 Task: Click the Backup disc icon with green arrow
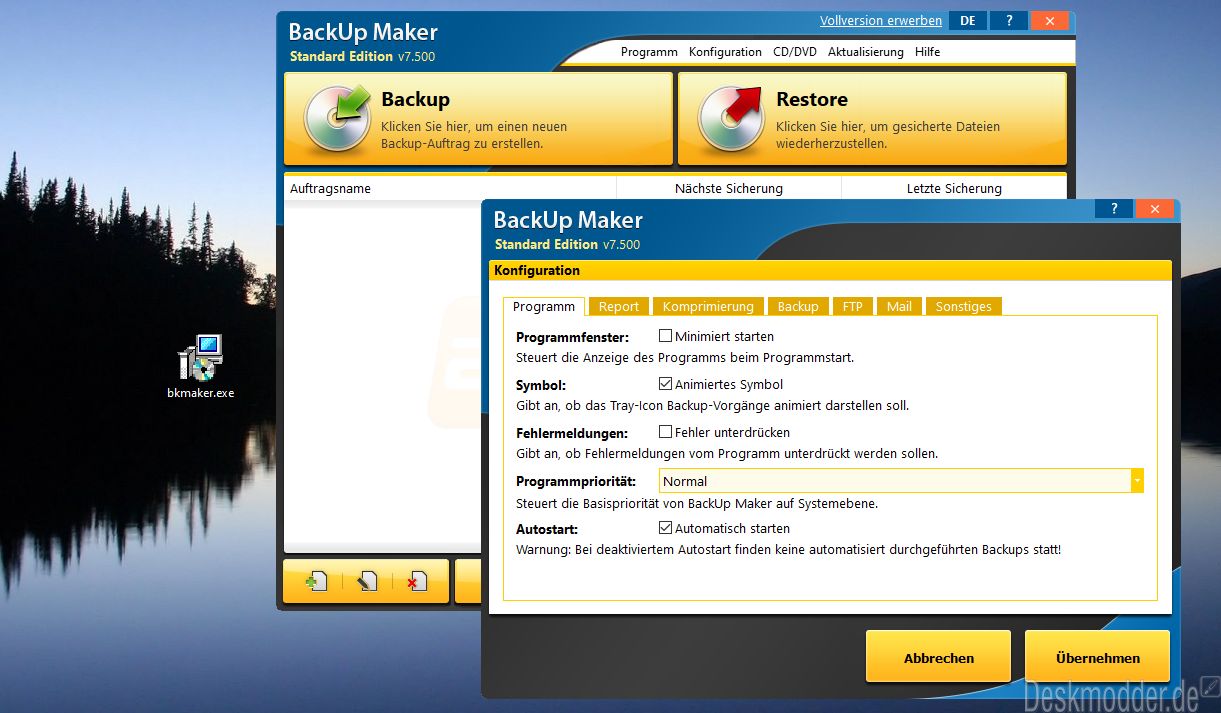336,118
